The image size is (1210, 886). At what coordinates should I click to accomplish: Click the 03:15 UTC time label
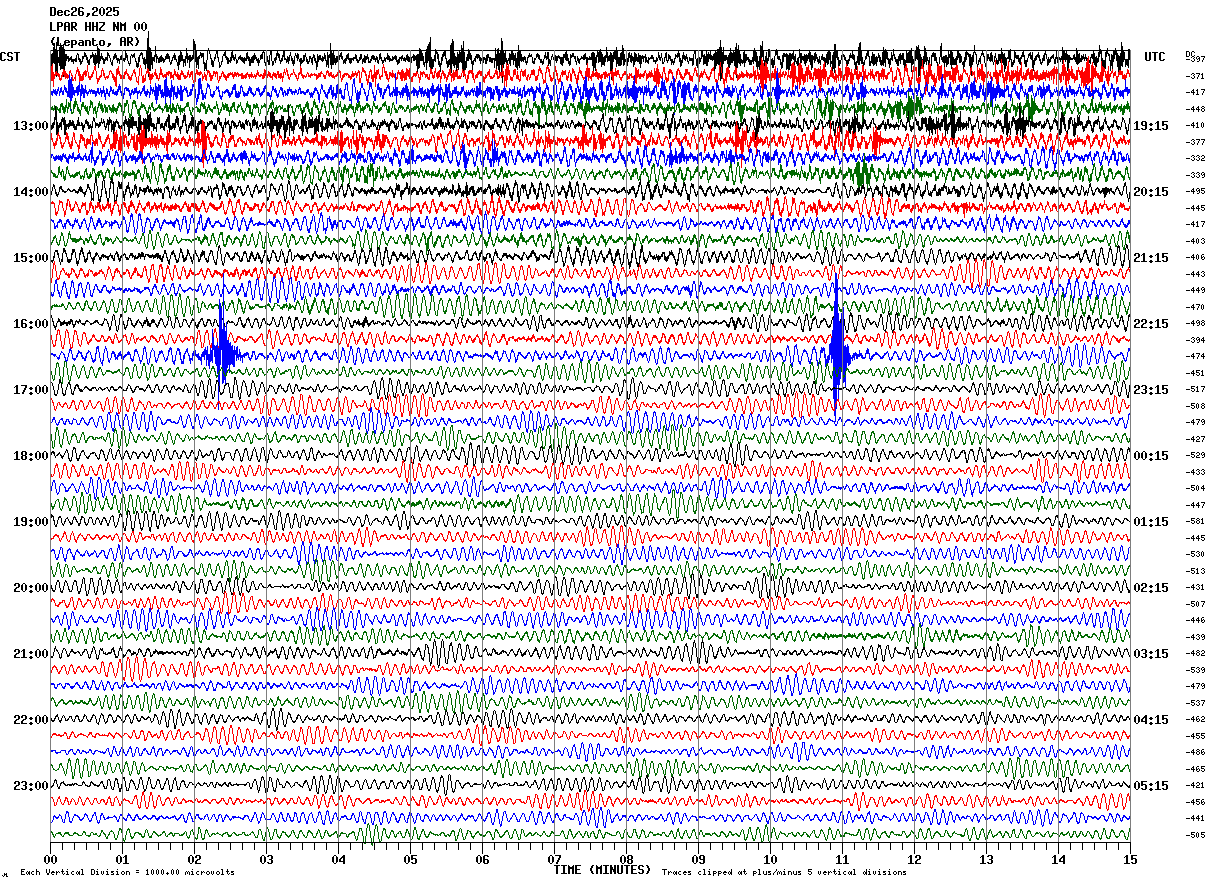[1151, 654]
